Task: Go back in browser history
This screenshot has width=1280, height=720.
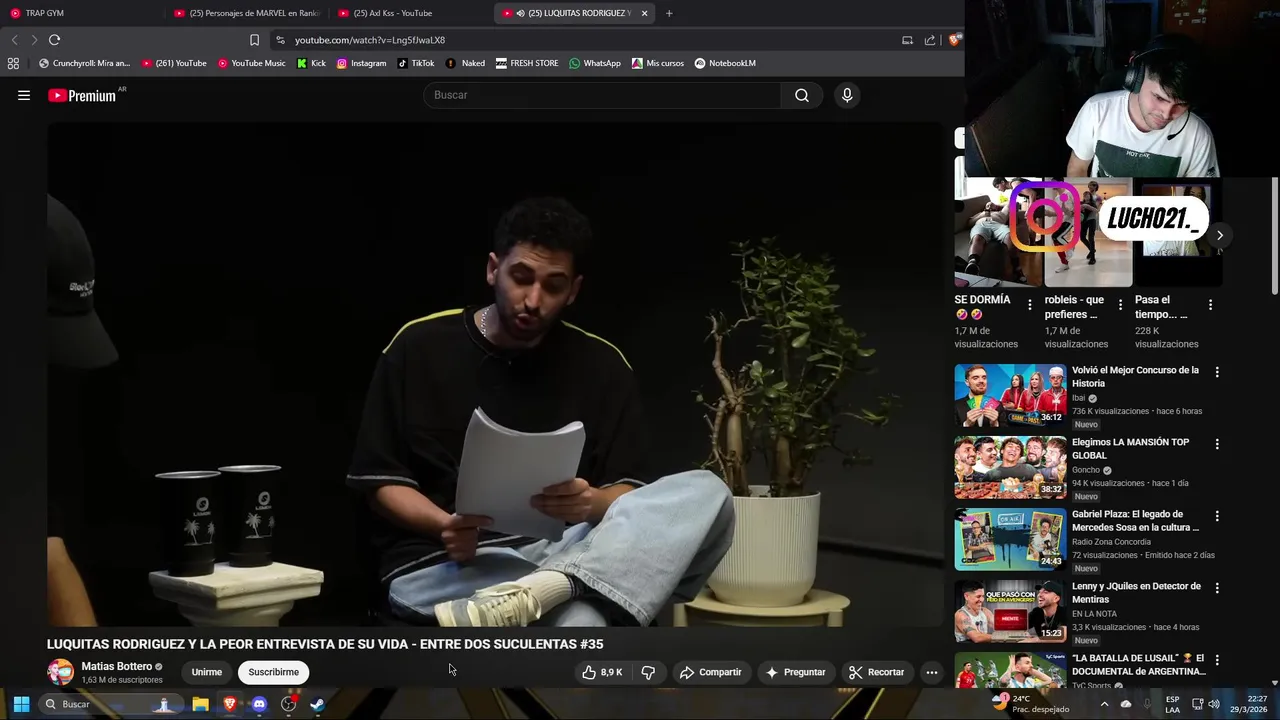Action: pos(14,40)
